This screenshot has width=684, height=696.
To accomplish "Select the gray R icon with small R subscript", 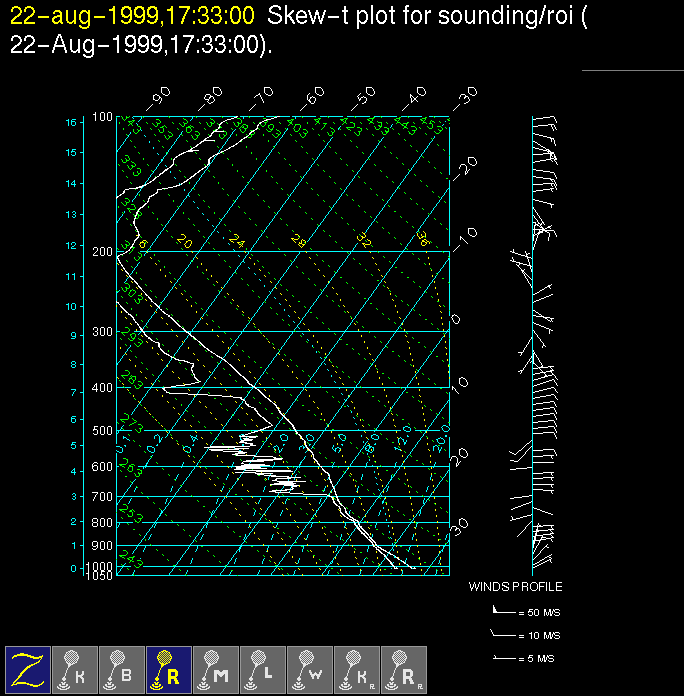I will (404, 669).
